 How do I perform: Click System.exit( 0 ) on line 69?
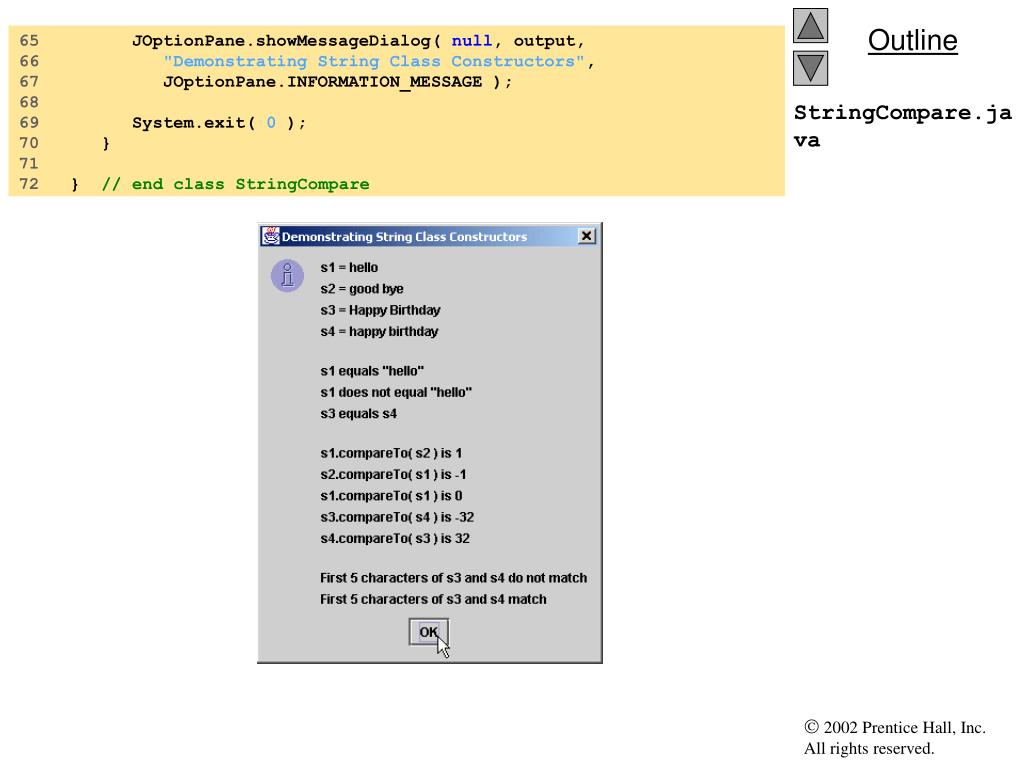[x=219, y=123]
